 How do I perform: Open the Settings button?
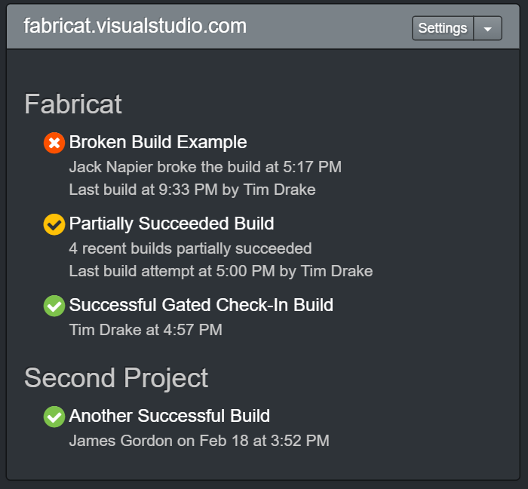click(x=443, y=28)
